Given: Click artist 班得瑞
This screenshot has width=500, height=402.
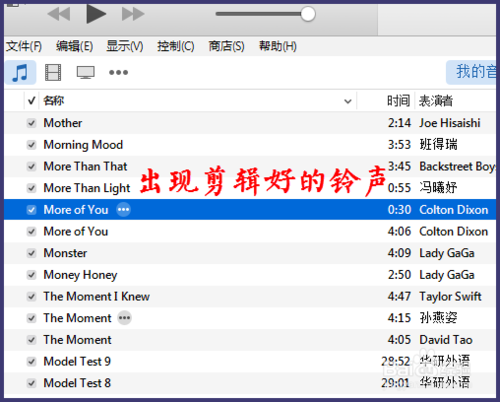Looking at the screenshot, I should [x=438, y=145].
